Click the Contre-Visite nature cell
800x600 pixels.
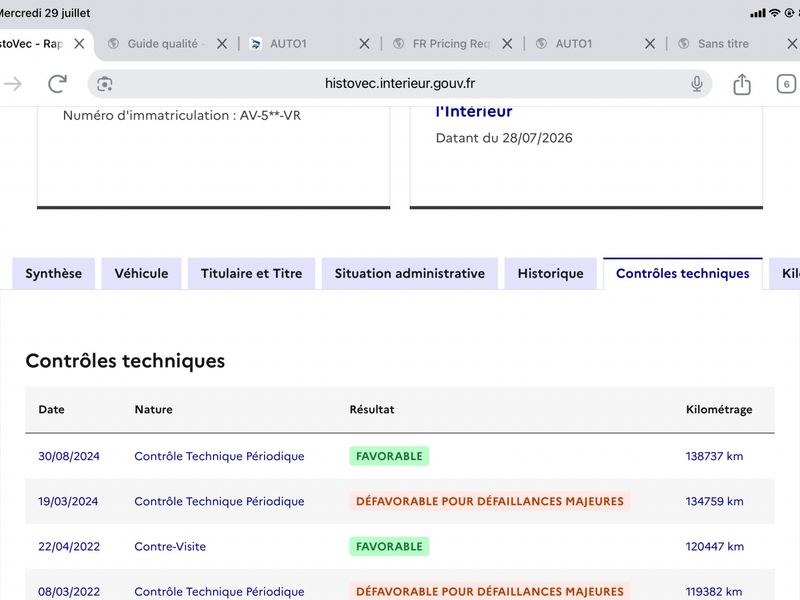coord(170,546)
